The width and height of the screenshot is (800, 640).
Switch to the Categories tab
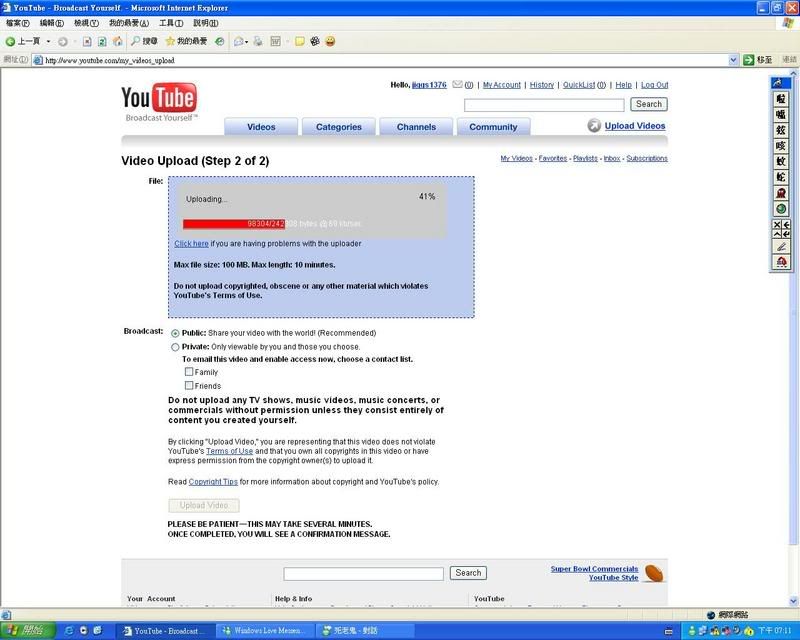pyautogui.click(x=338, y=127)
